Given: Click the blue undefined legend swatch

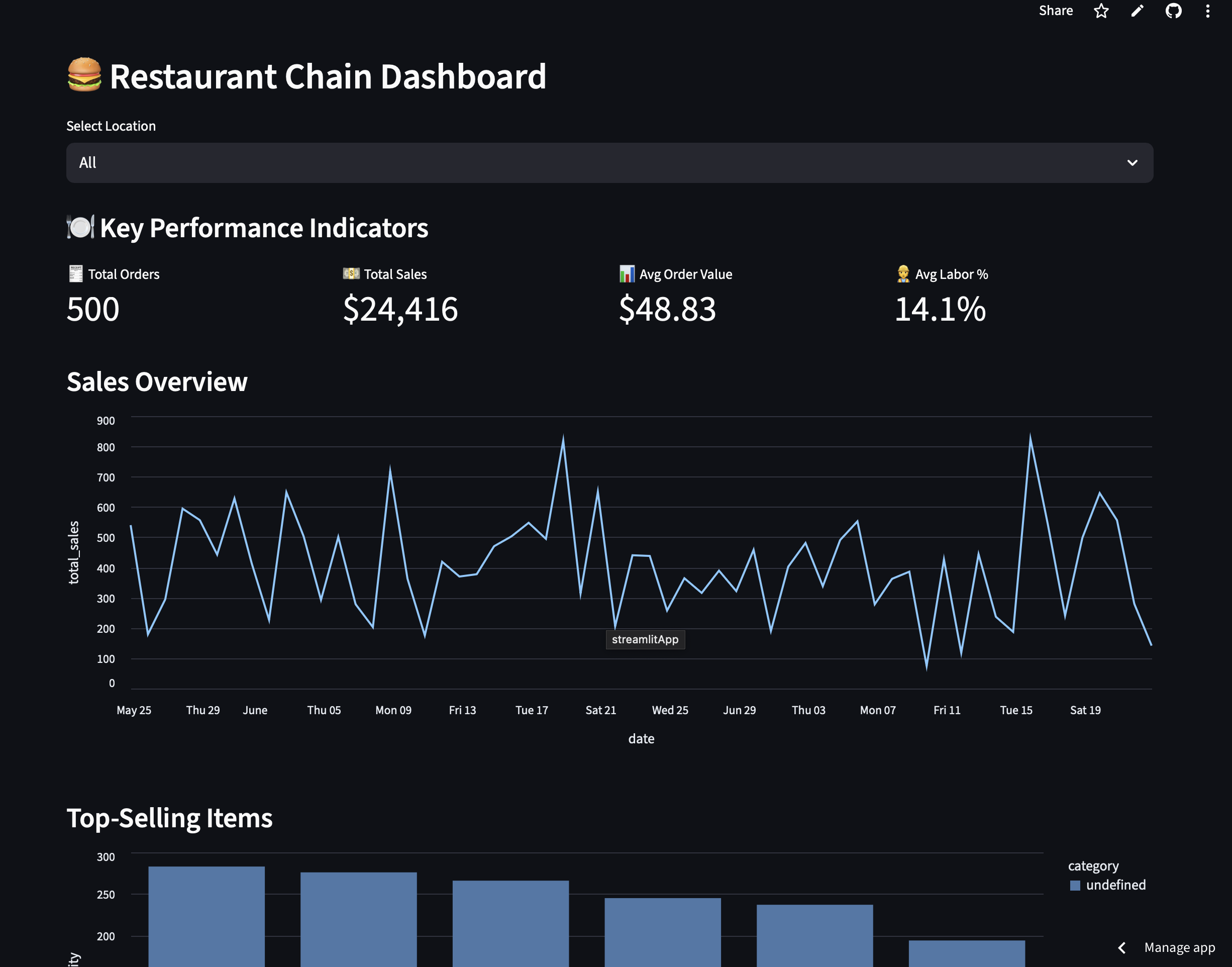Looking at the screenshot, I should pos(1076,885).
